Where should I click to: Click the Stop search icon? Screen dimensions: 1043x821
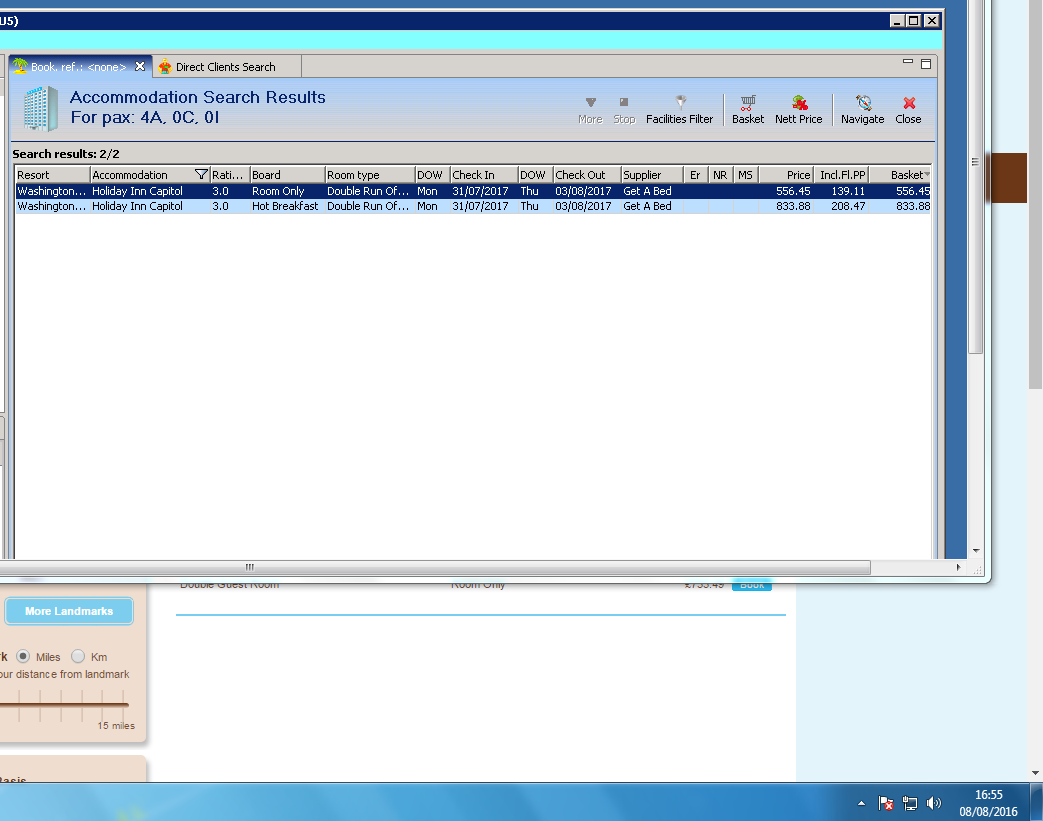(624, 110)
